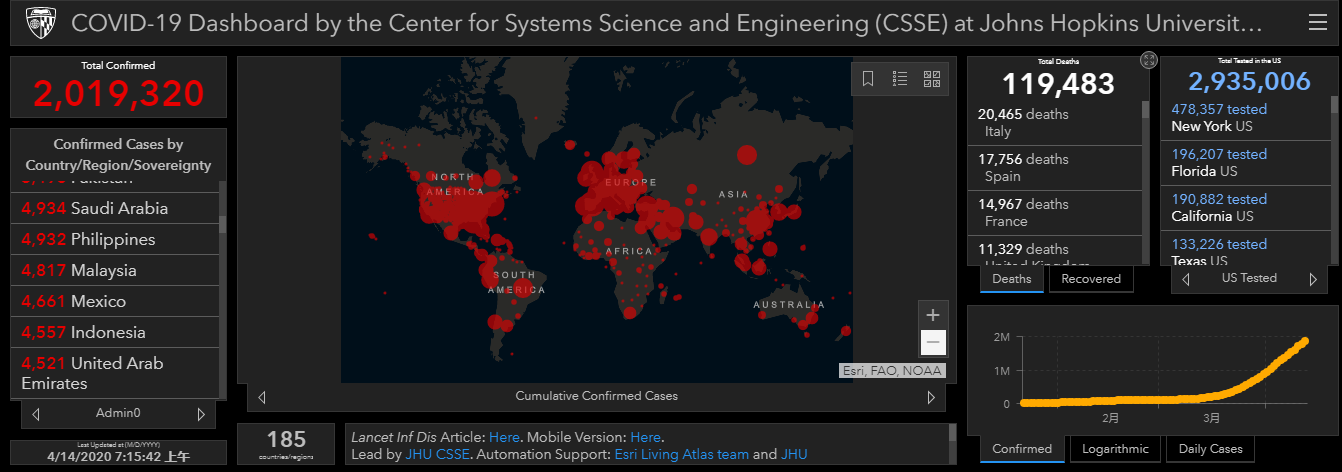Viewport: 1342px width, 472px height.
Task: Open the hamburger menu in the header
Action: [x=1317, y=23]
